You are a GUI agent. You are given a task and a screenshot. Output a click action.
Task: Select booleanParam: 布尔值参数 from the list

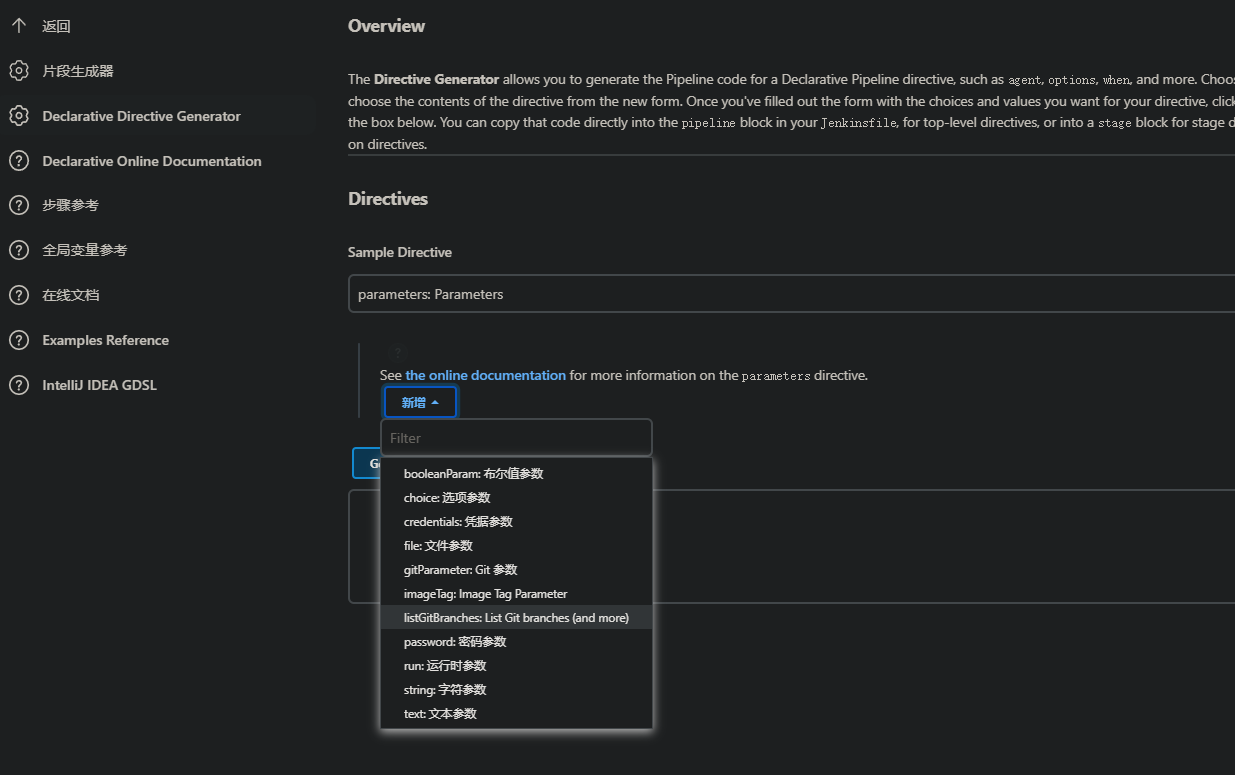473,474
